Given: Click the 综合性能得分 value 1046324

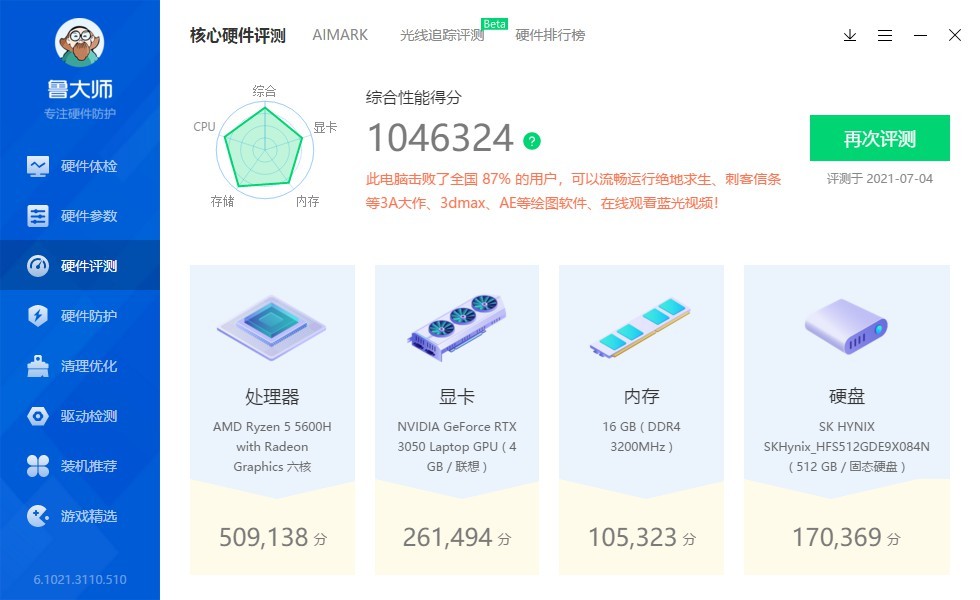Looking at the screenshot, I should [441, 138].
